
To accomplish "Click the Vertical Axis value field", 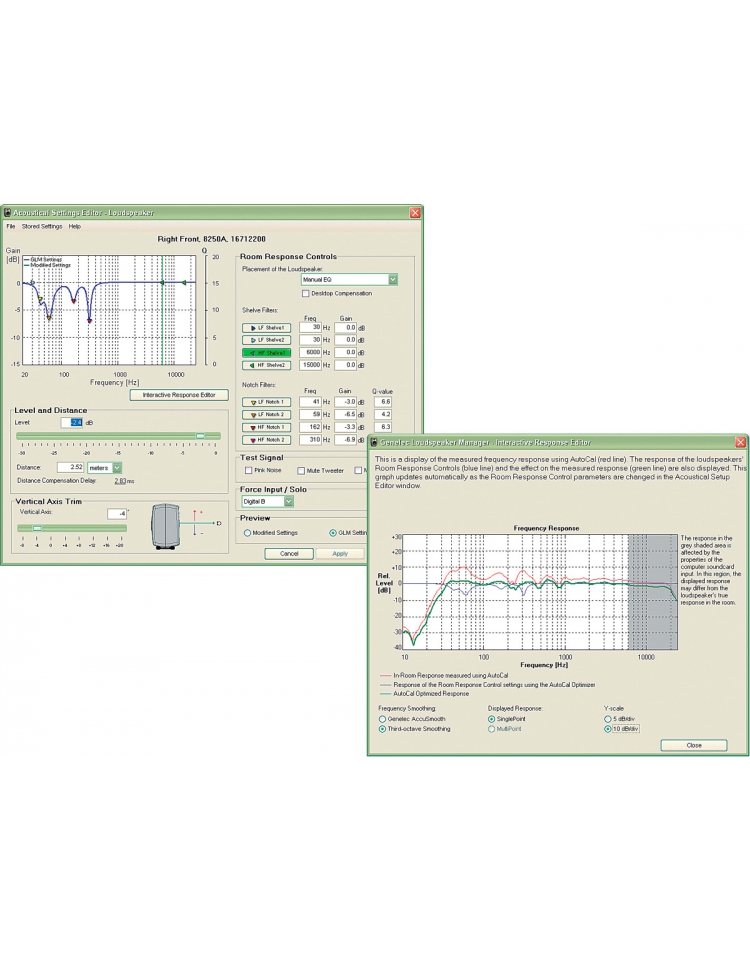I will [x=117, y=514].
